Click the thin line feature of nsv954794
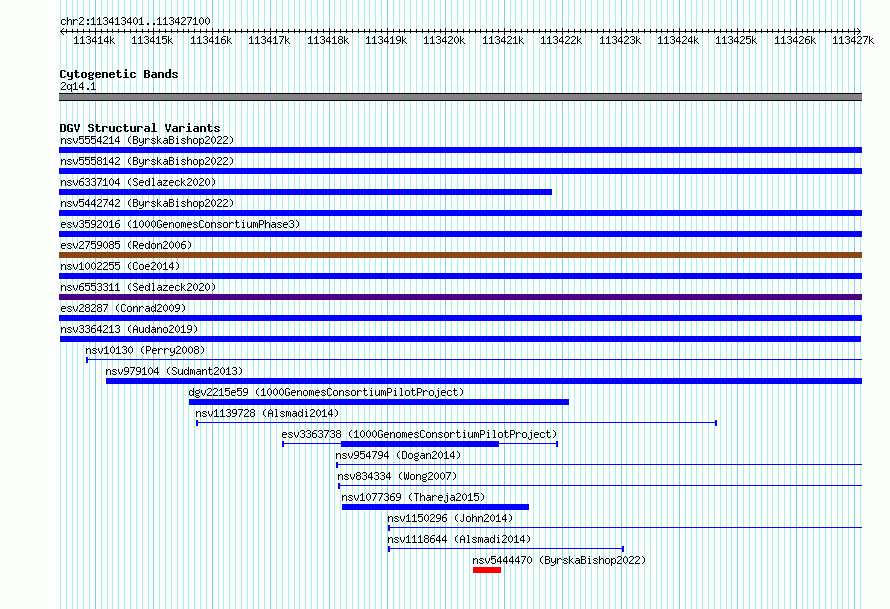This screenshot has width=890, height=609. click(599, 465)
